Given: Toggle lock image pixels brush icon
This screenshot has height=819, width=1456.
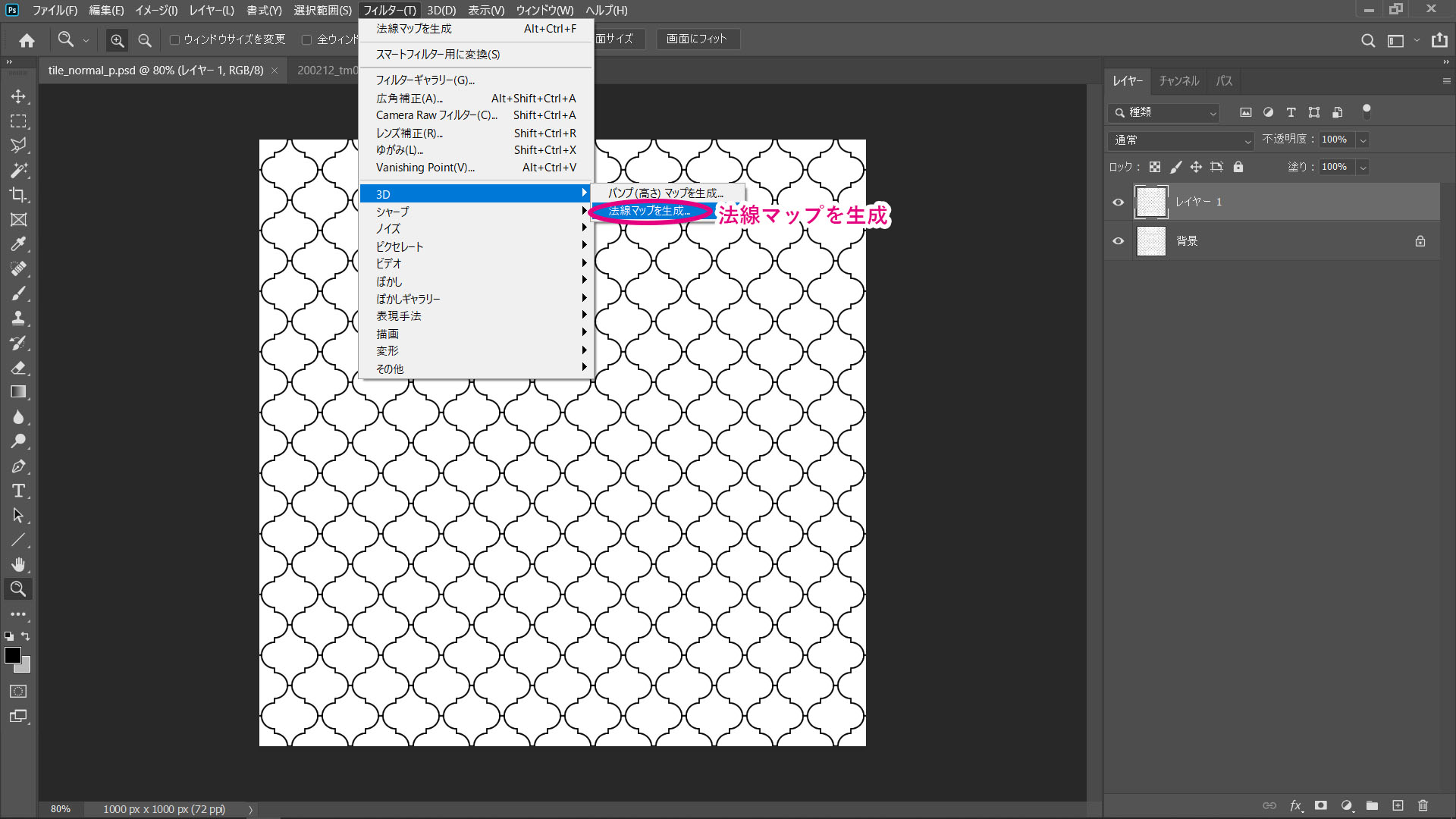Looking at the screenshot, I should coord(1175,167).
